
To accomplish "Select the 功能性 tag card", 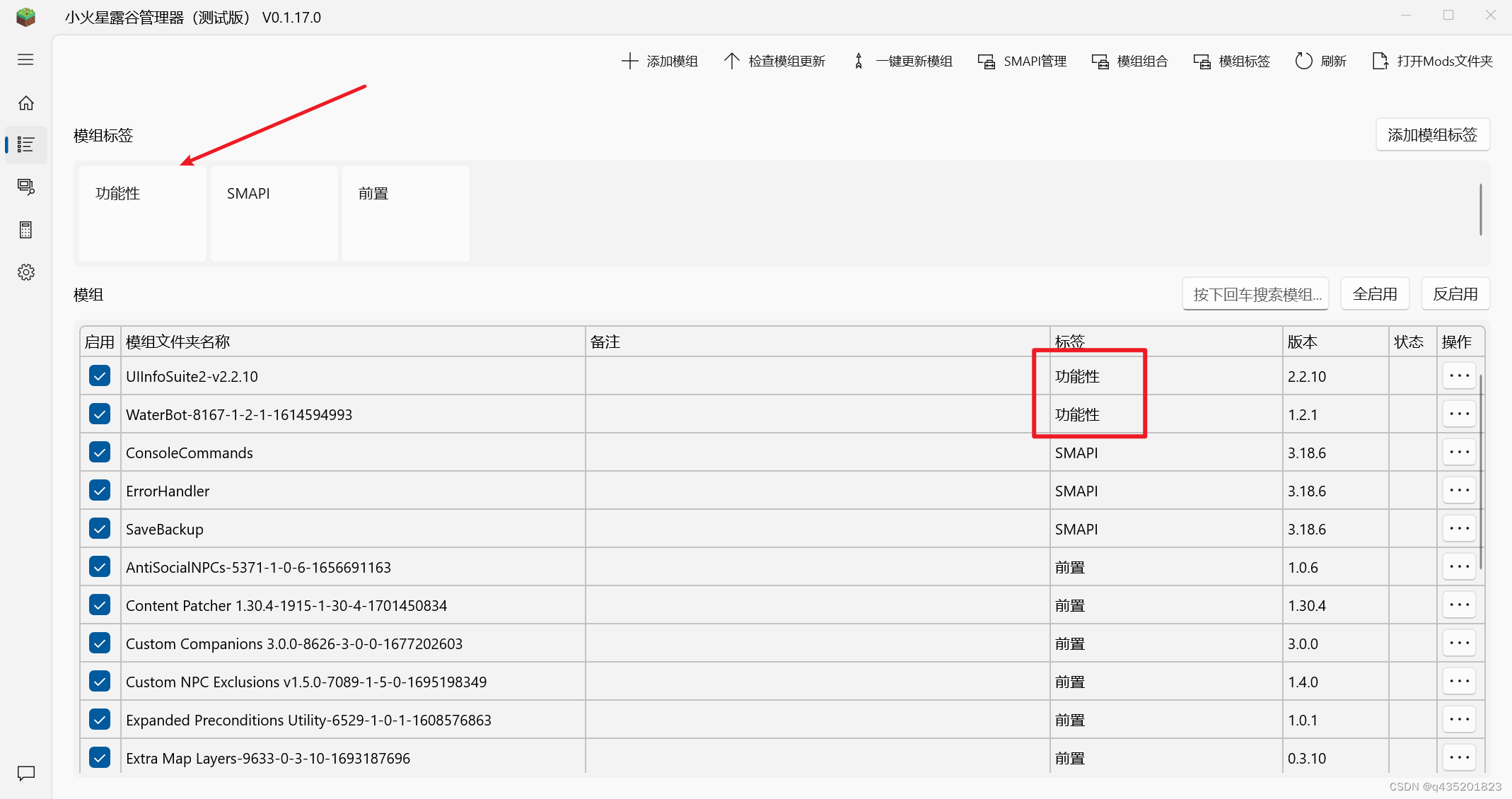I will click(x=142, y=214).
